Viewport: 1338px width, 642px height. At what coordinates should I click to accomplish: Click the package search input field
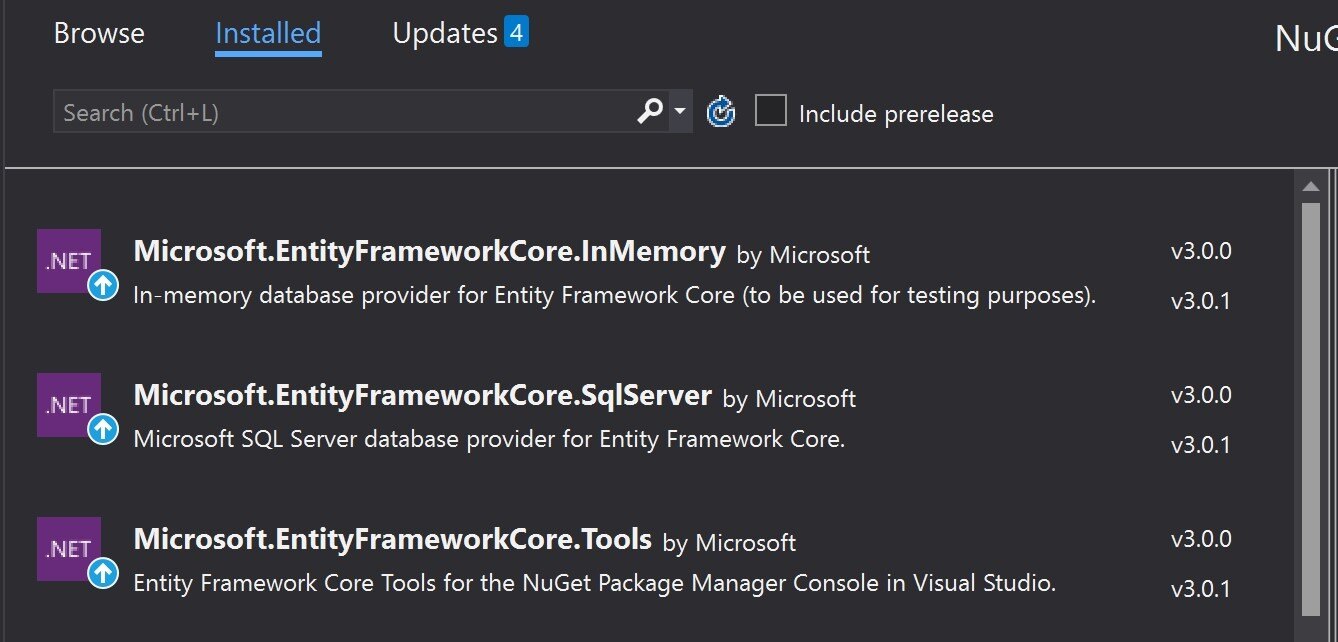tap(340, 112)
